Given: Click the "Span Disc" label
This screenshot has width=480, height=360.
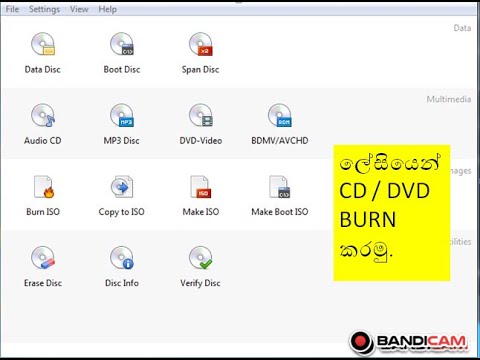Looking at the screenshot, I should point(200,69).
